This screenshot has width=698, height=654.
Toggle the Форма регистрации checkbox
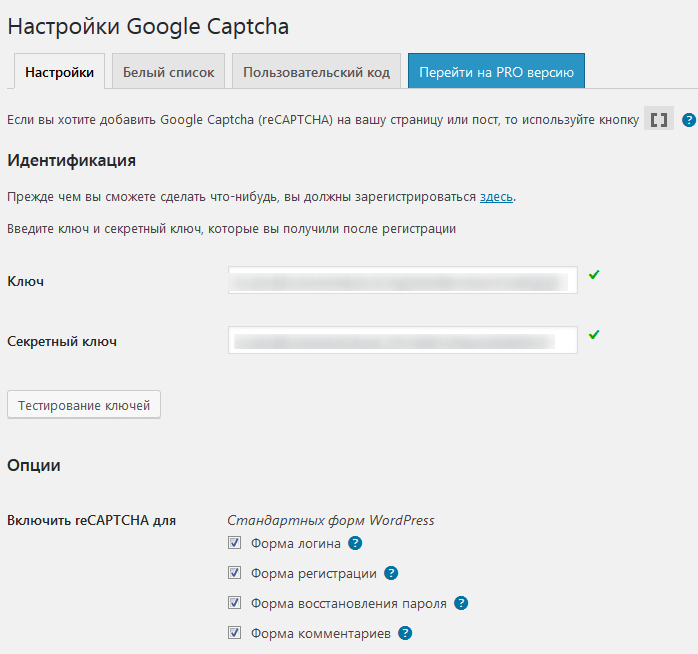click(235, 574)
